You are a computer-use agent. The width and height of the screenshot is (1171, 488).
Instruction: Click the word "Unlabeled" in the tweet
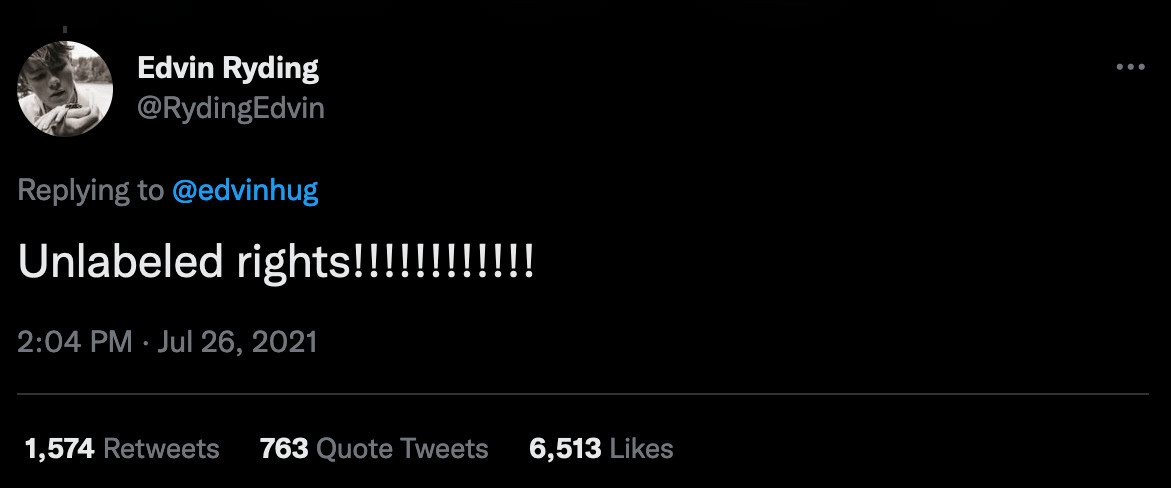111,261
